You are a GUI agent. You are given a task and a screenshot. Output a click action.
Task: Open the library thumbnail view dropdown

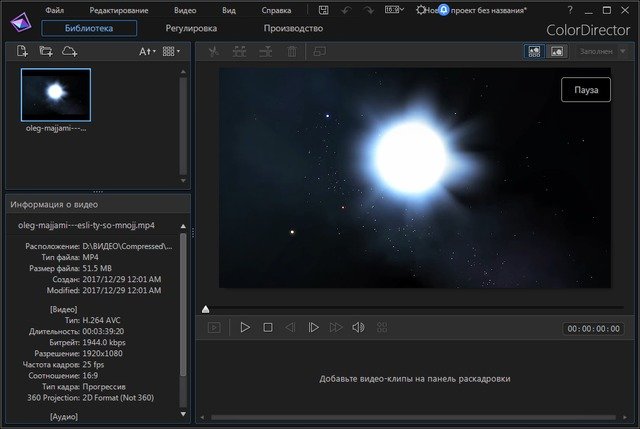[171, 50]
